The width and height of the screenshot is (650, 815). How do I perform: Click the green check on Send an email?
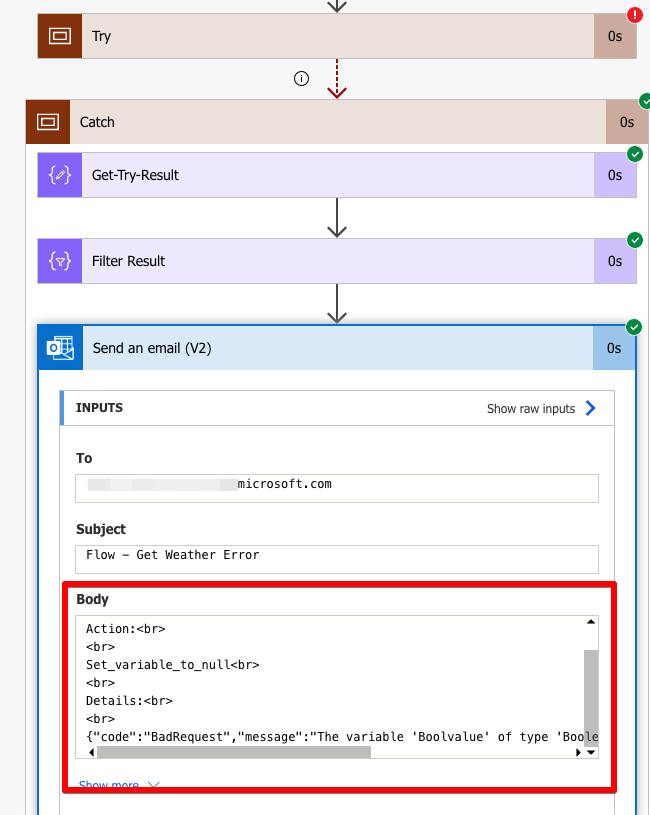633,327
